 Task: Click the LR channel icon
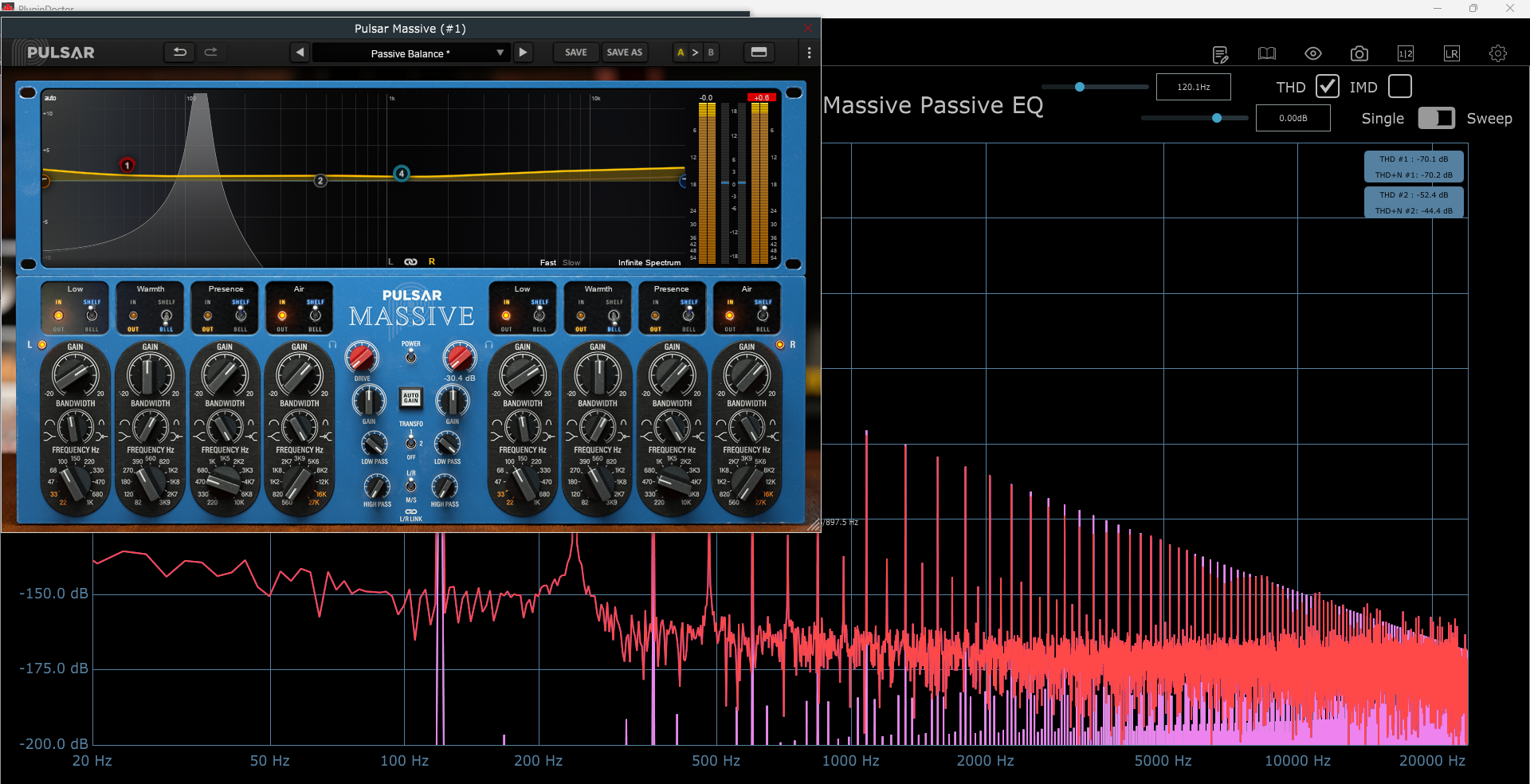(x=1451, y=53)
